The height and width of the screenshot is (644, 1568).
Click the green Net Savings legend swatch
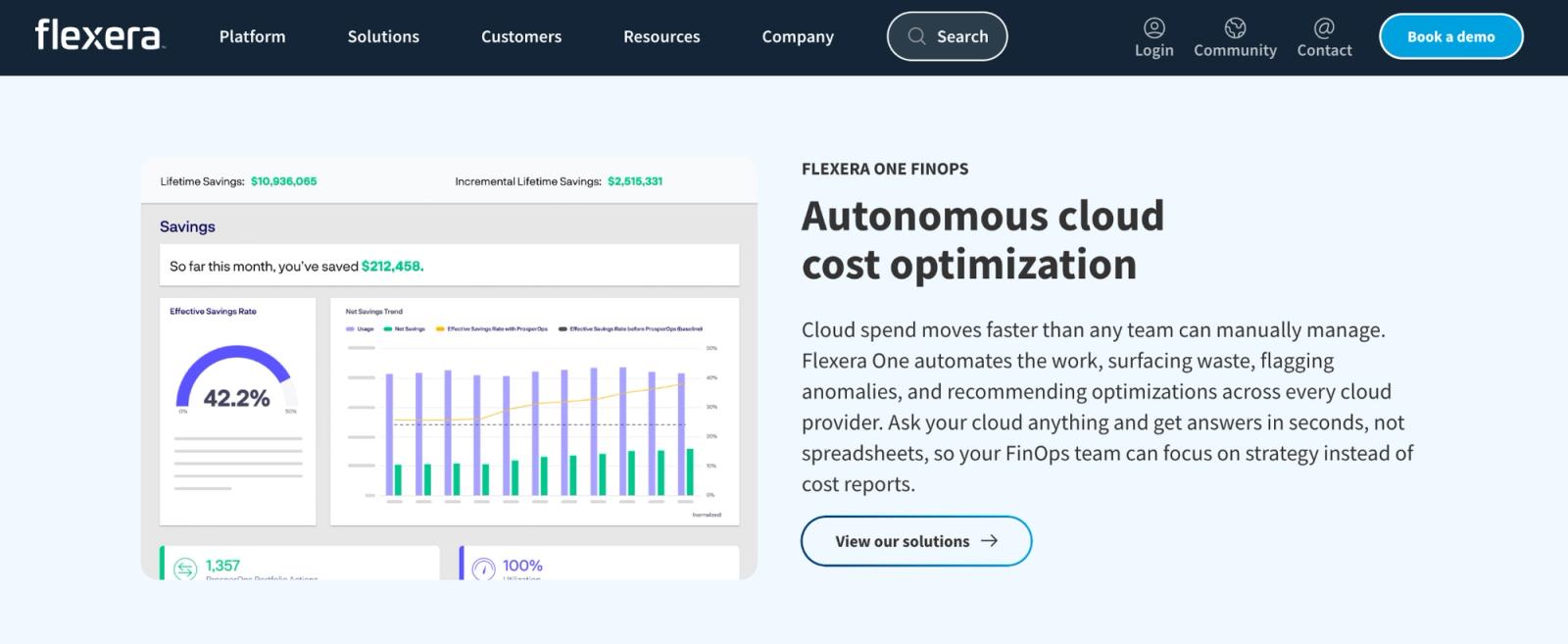tap(388, 329)
